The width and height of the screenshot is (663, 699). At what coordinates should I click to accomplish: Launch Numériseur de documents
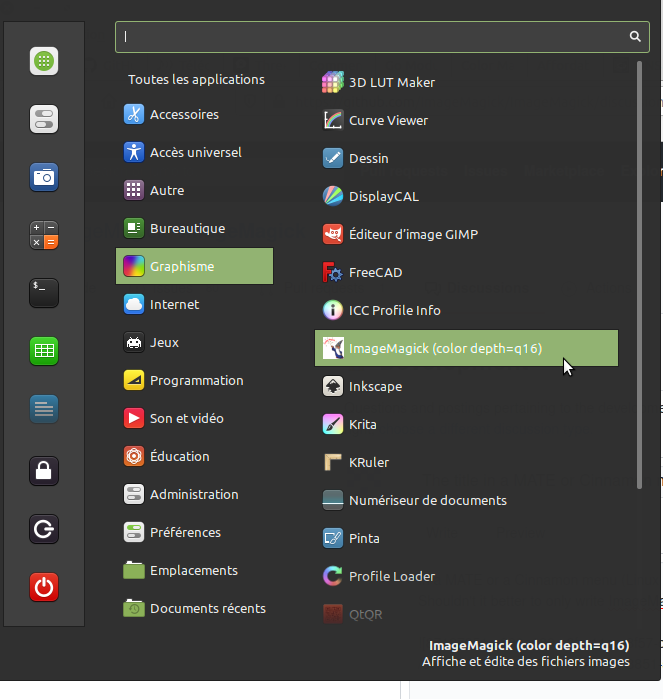(x=466, y=500)
